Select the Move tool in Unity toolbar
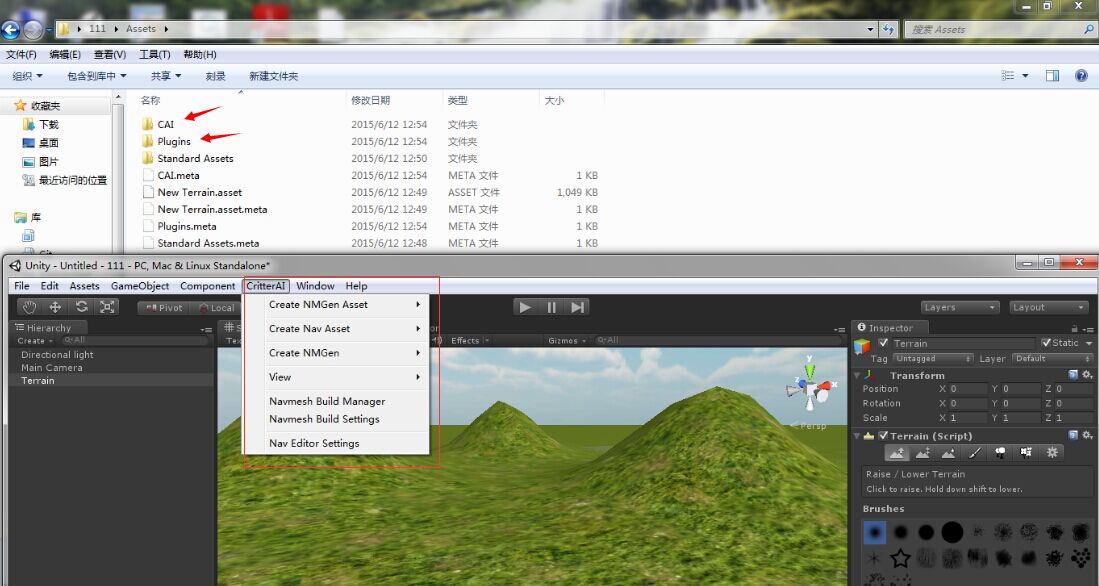The width and height of the screenshot is (1099, 586). click(55, 307)
